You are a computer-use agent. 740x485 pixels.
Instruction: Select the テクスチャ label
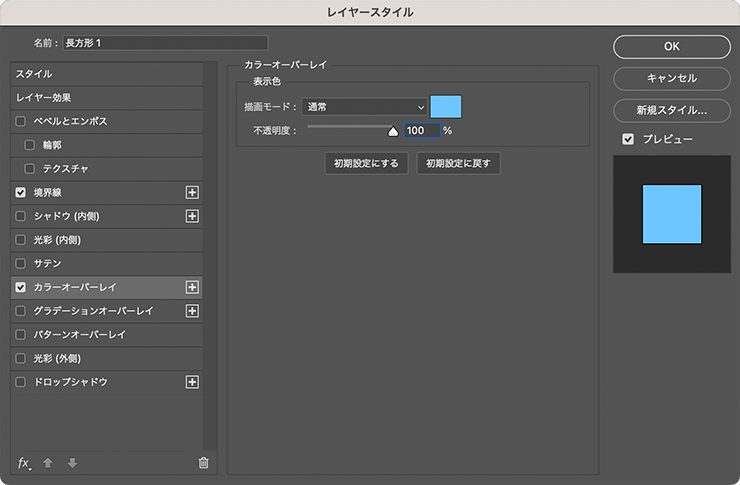[66, 168]
